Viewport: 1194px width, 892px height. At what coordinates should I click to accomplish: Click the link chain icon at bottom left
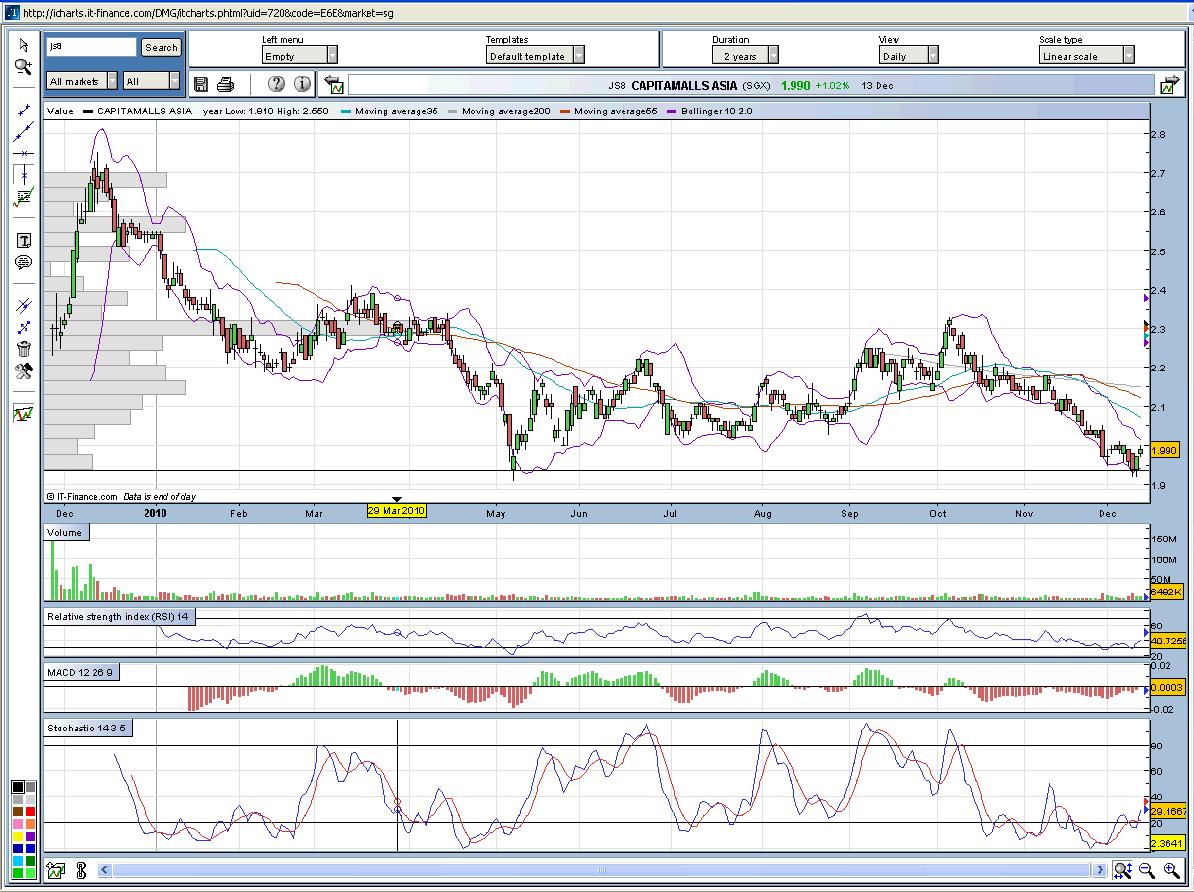pos(81,870)
